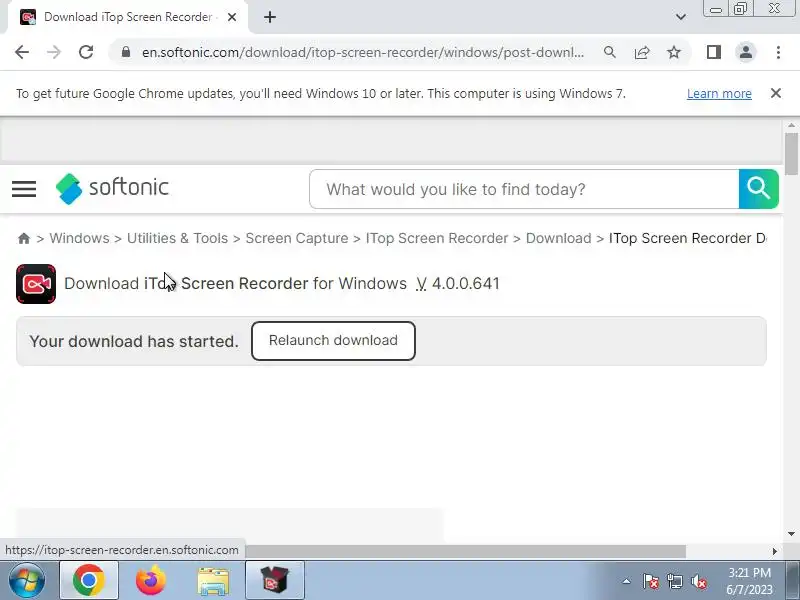Viewport: 800px width, 600px height.
Task: Show hidden tray icons arrow
Action: 626,581
